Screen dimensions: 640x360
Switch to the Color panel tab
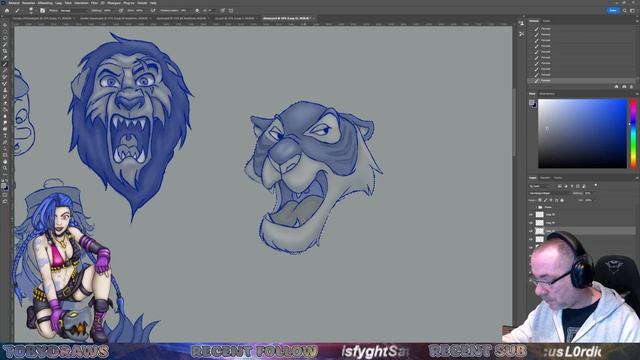(x=532, y=94)
